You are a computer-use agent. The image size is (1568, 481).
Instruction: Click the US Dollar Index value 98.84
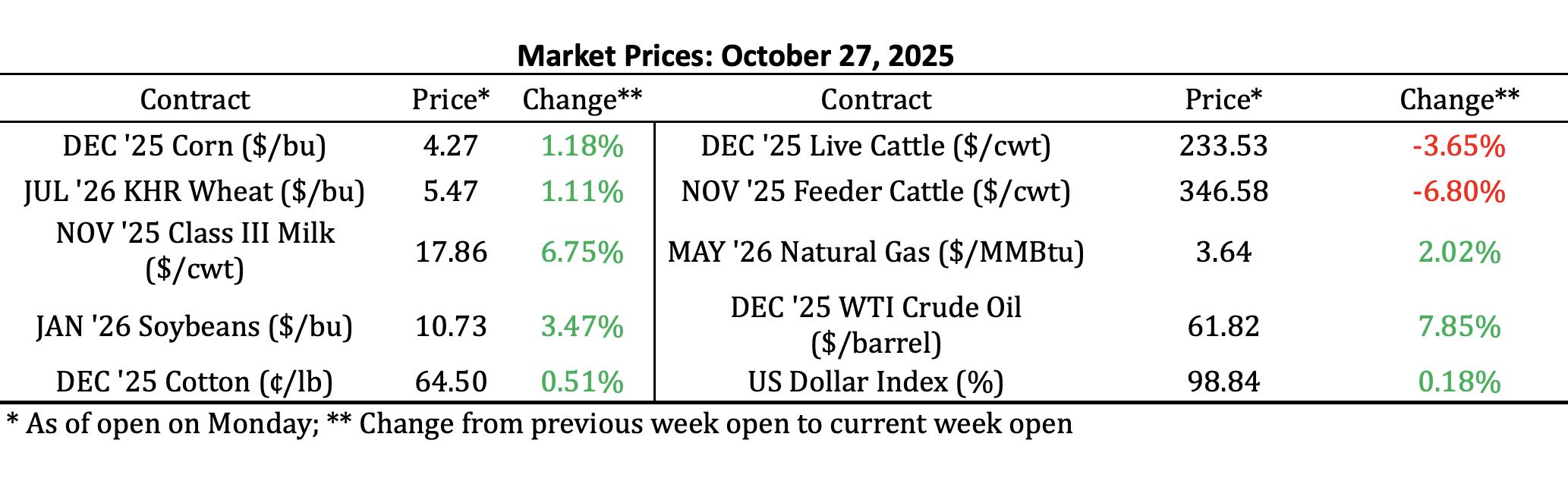pos(1223,381)
